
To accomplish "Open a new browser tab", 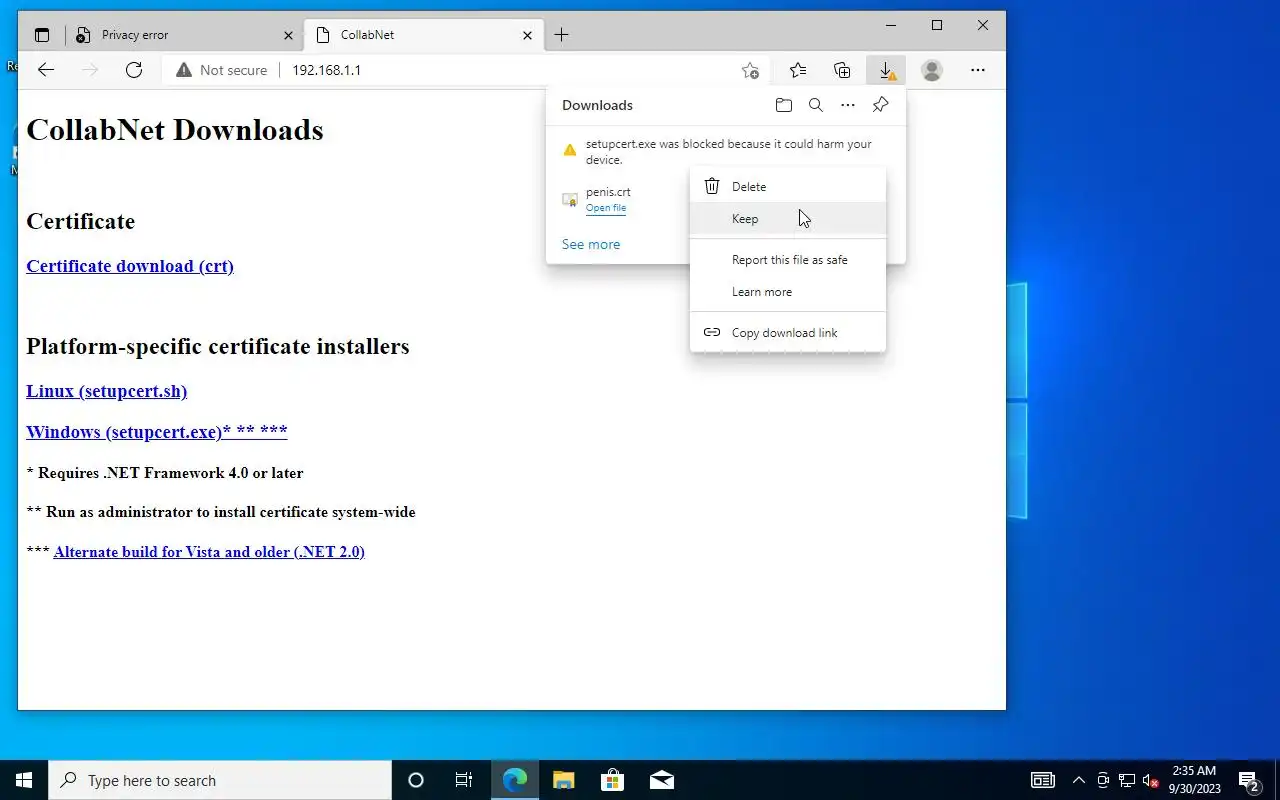I will [x=561, y=35].
